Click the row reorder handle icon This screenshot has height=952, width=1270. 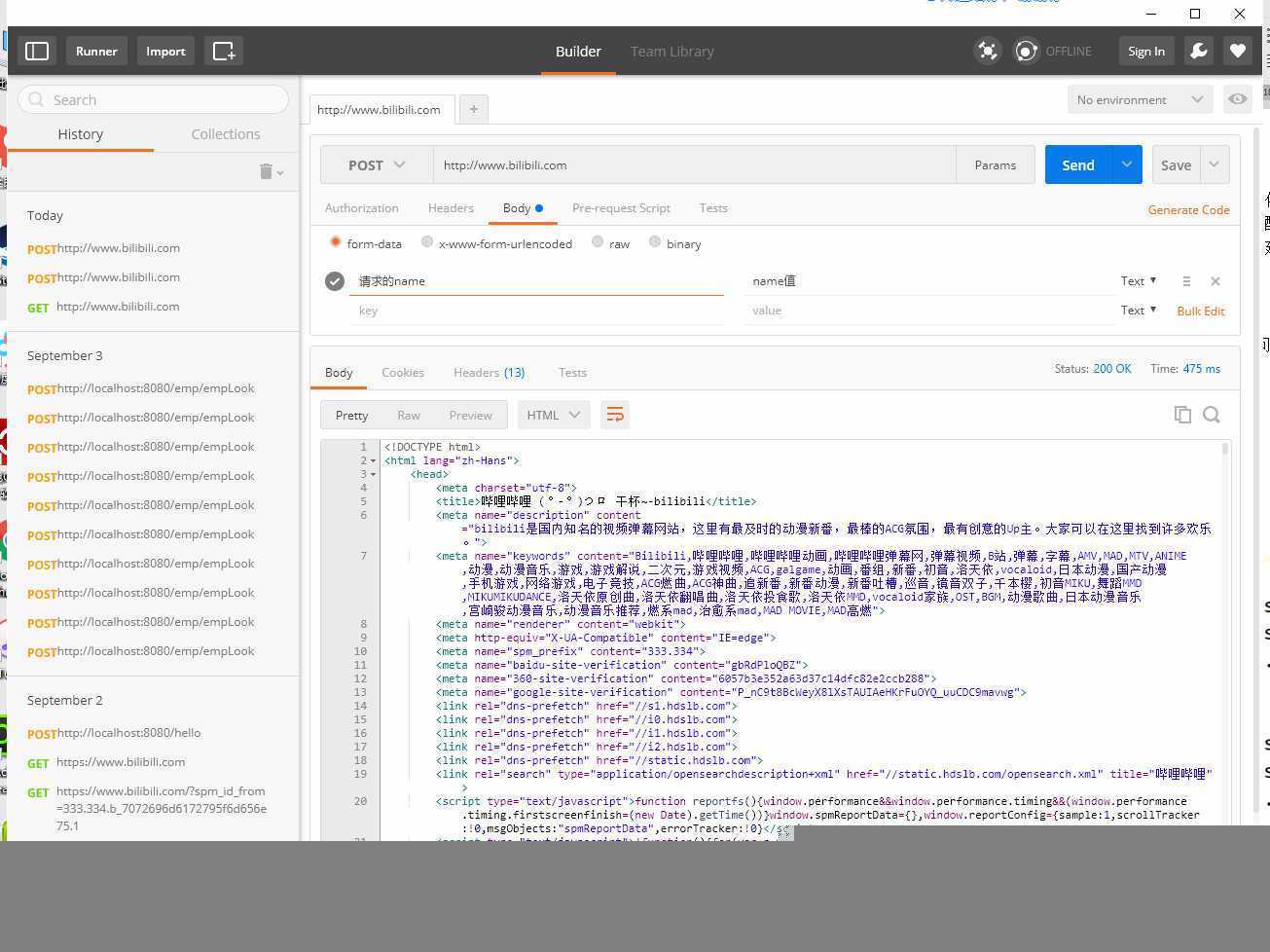click(x=1186, y=281)
